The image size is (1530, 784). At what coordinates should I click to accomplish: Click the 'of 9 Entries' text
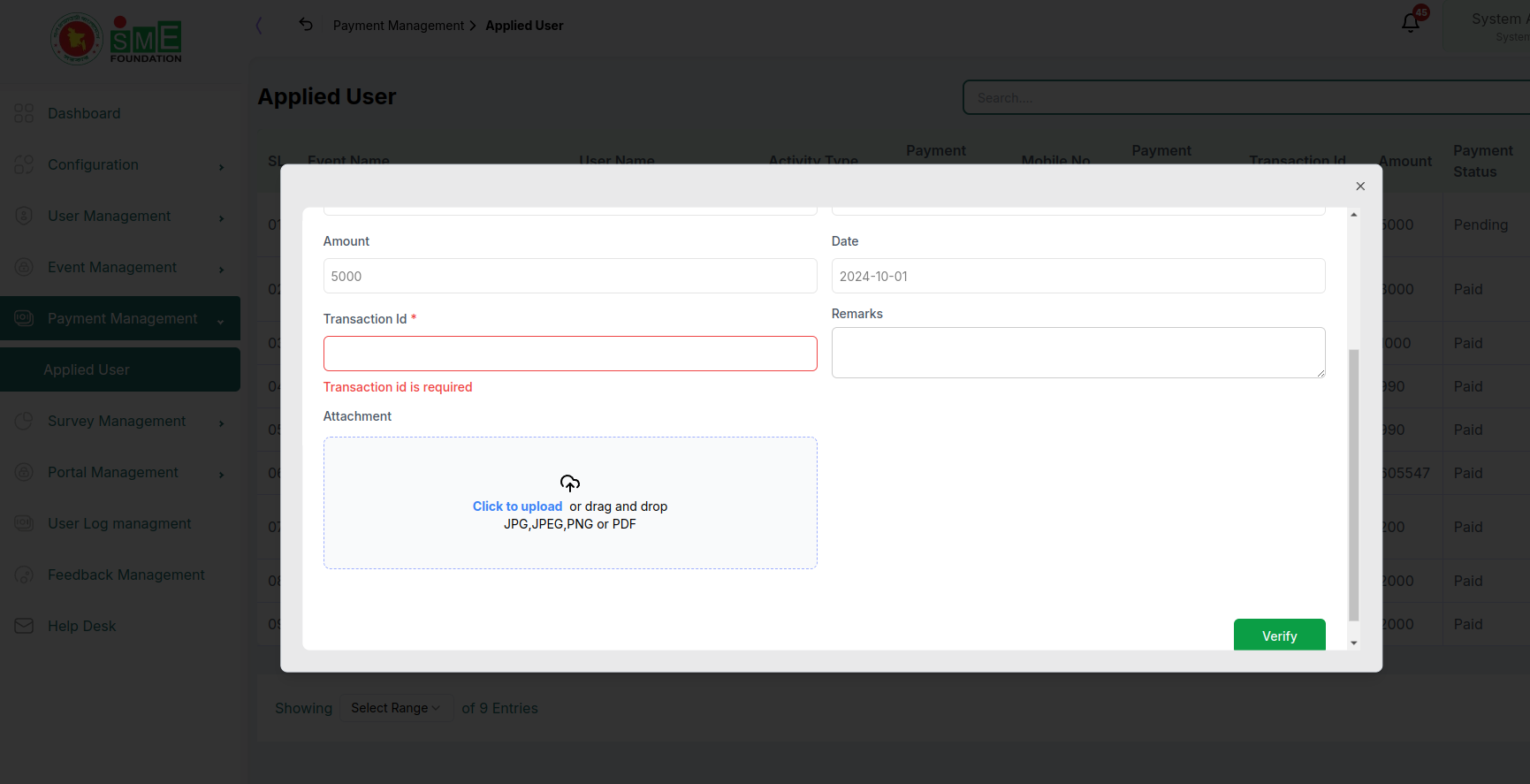499,708
